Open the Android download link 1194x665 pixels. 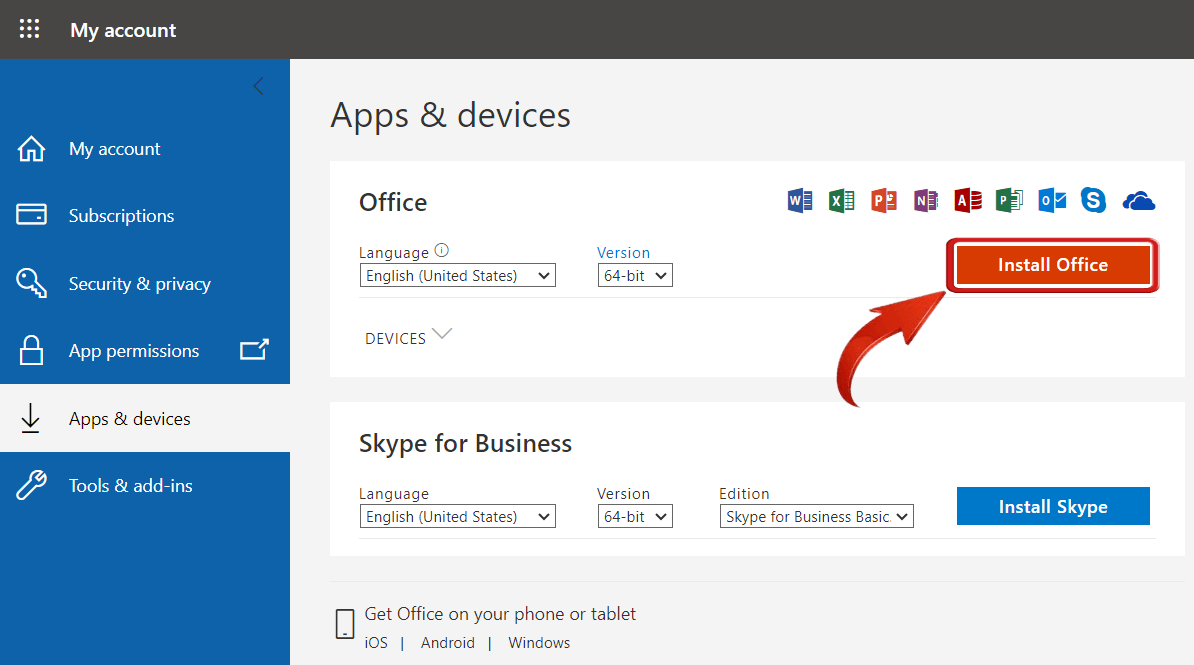447,642
